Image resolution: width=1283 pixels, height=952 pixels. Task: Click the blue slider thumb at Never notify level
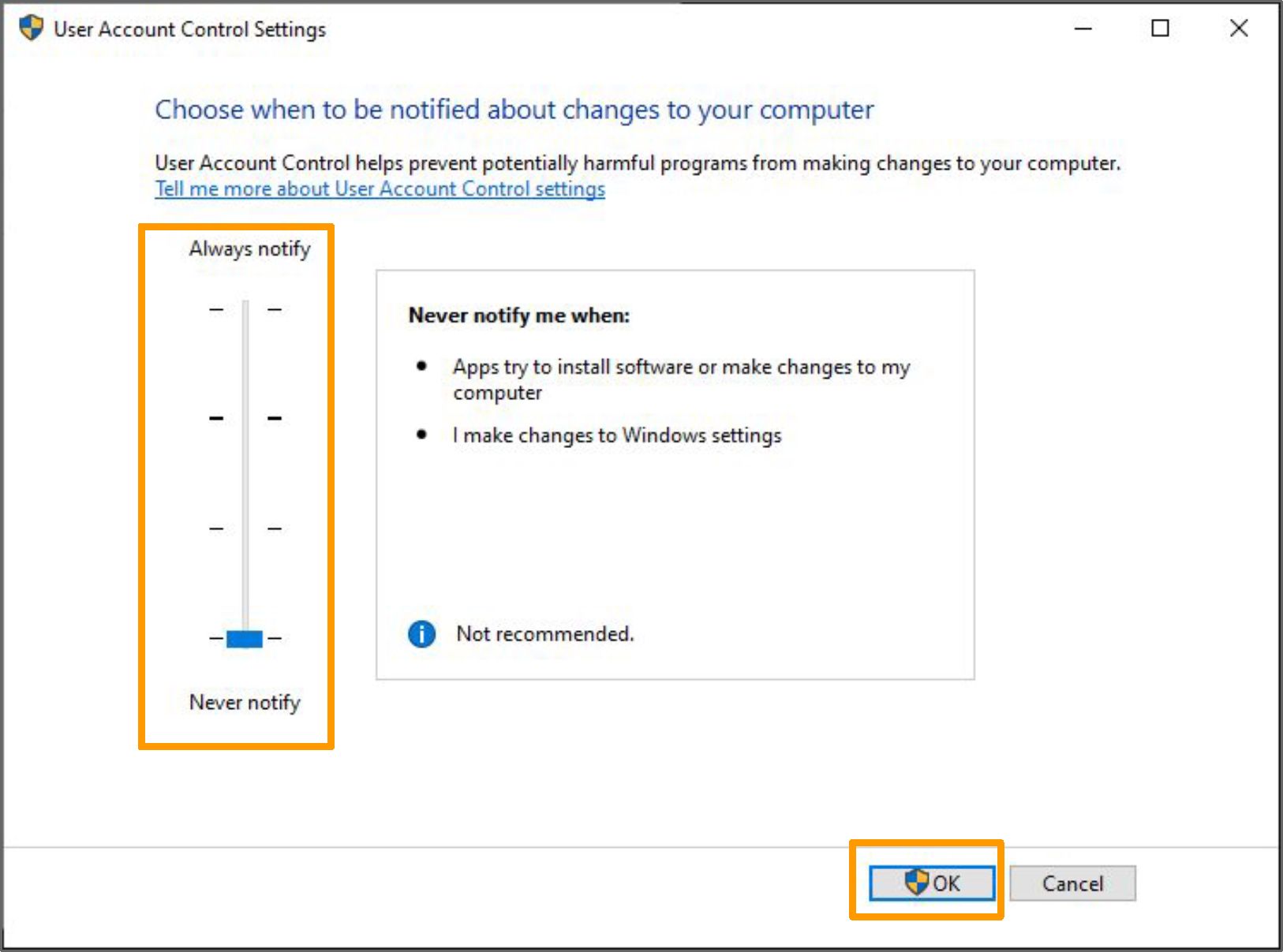245,638
